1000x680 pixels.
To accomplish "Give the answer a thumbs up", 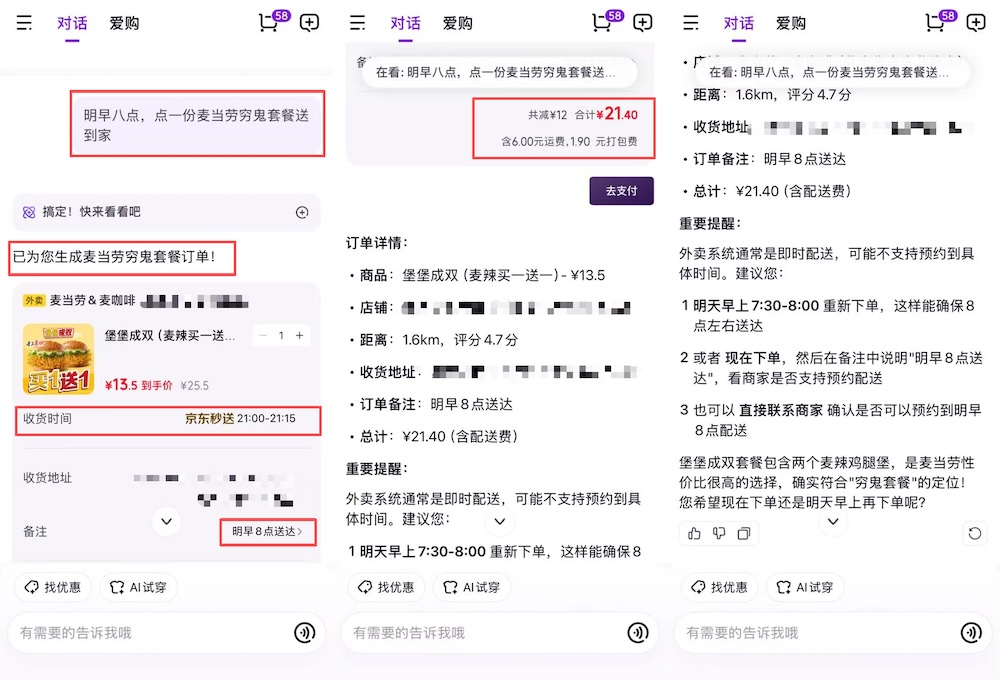I will tap(695, 533).
